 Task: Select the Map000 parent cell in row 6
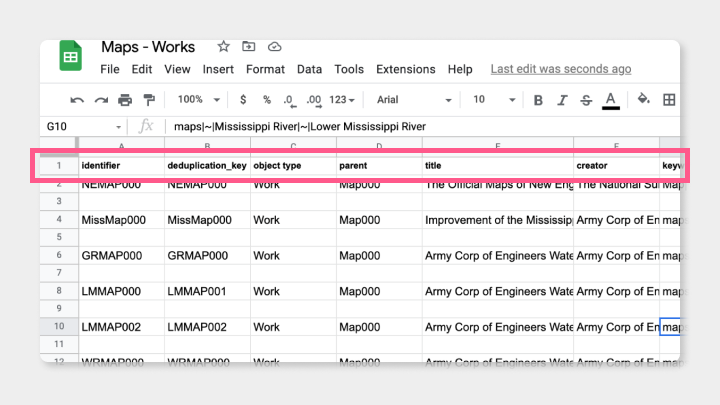pos(379,255)
